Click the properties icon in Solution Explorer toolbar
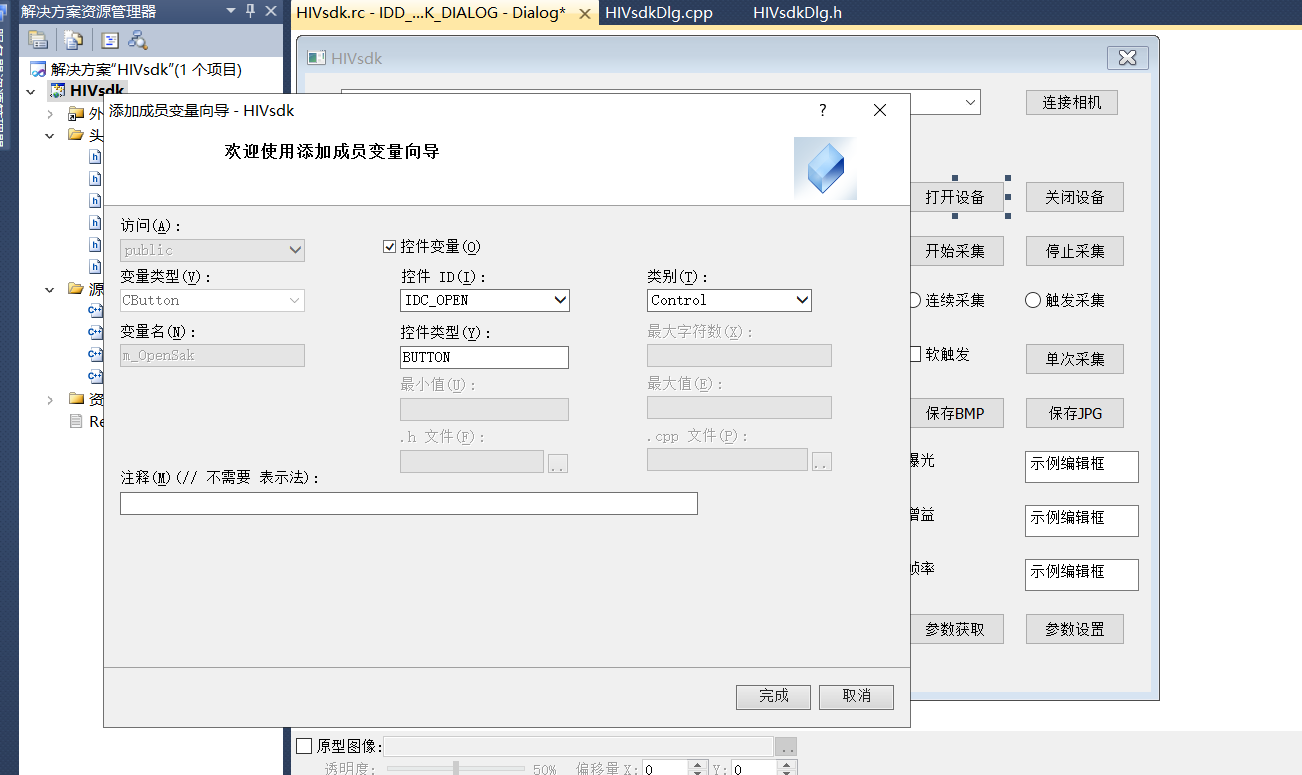Image resolution: width=1302 pixels, height=775 pixels. pyautogui.click(x=110, y=40)
